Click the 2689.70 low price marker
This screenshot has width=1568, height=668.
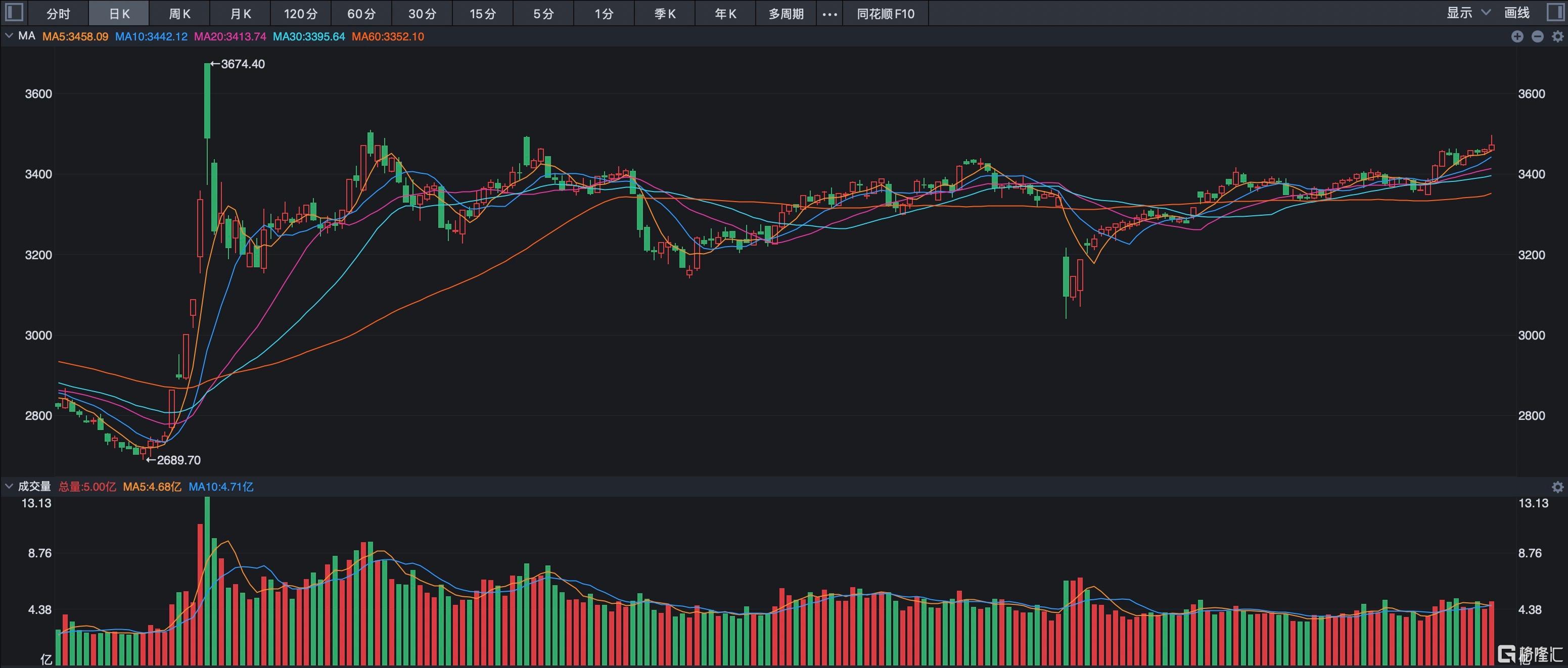click(x=173, y=460)
